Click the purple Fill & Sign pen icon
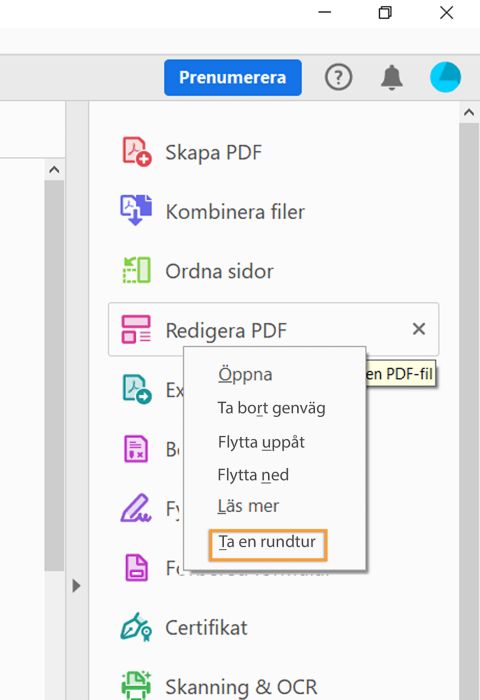 [136, 508]
